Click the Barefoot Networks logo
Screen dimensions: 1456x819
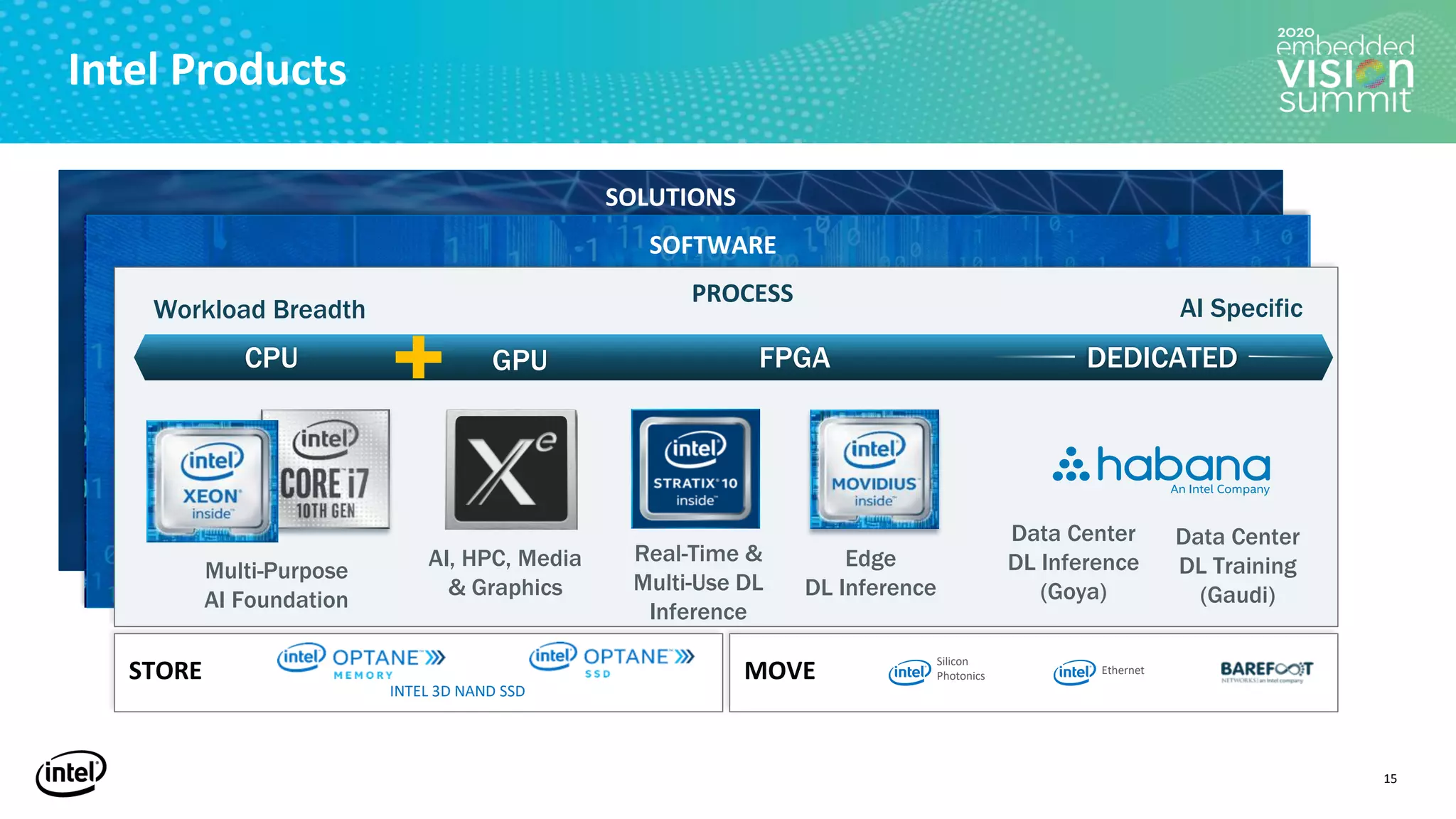[1266, 671]
